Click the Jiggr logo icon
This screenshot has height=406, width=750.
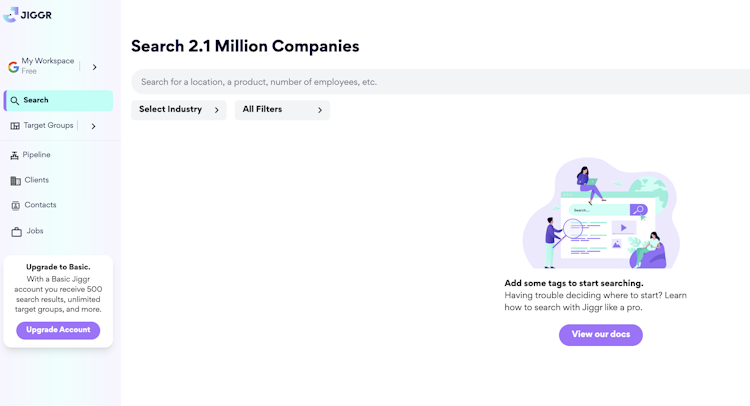[x=11, y=15]
